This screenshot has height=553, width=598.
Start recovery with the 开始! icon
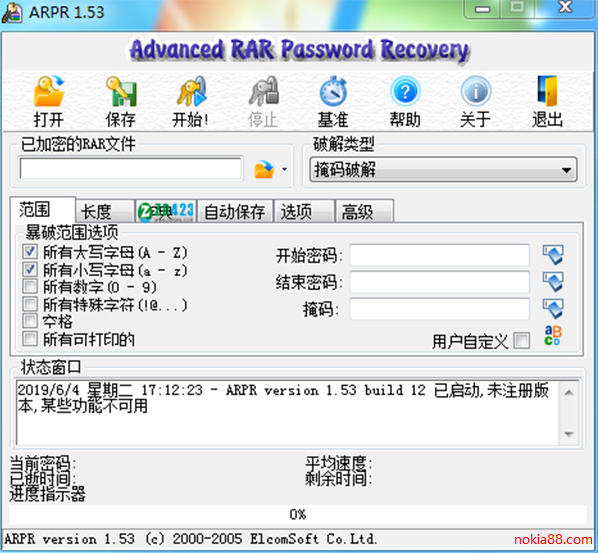point(191,91)
